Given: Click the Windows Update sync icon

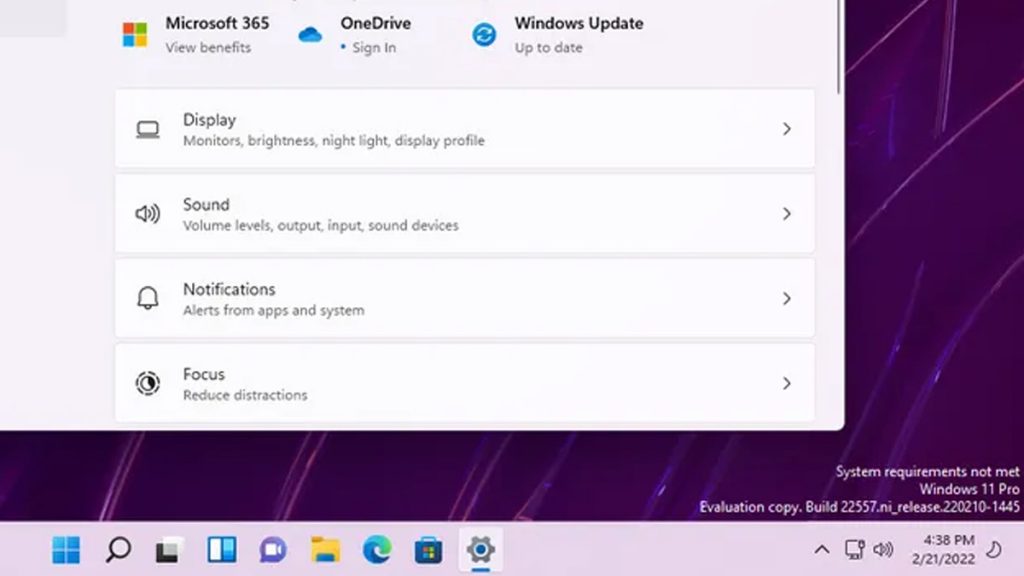Looking at the screenshot, I should click(x=484, y=34).
